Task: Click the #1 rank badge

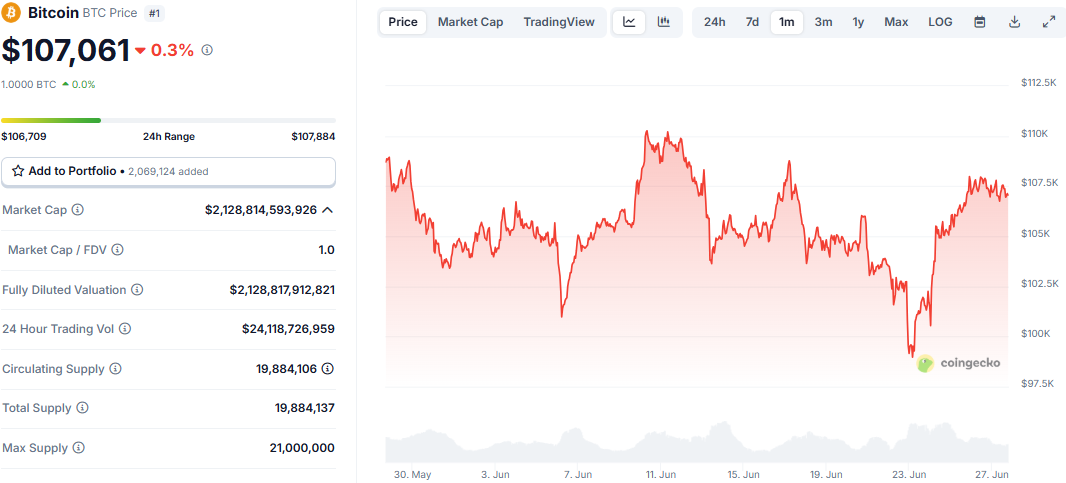Action: (154, 12)
